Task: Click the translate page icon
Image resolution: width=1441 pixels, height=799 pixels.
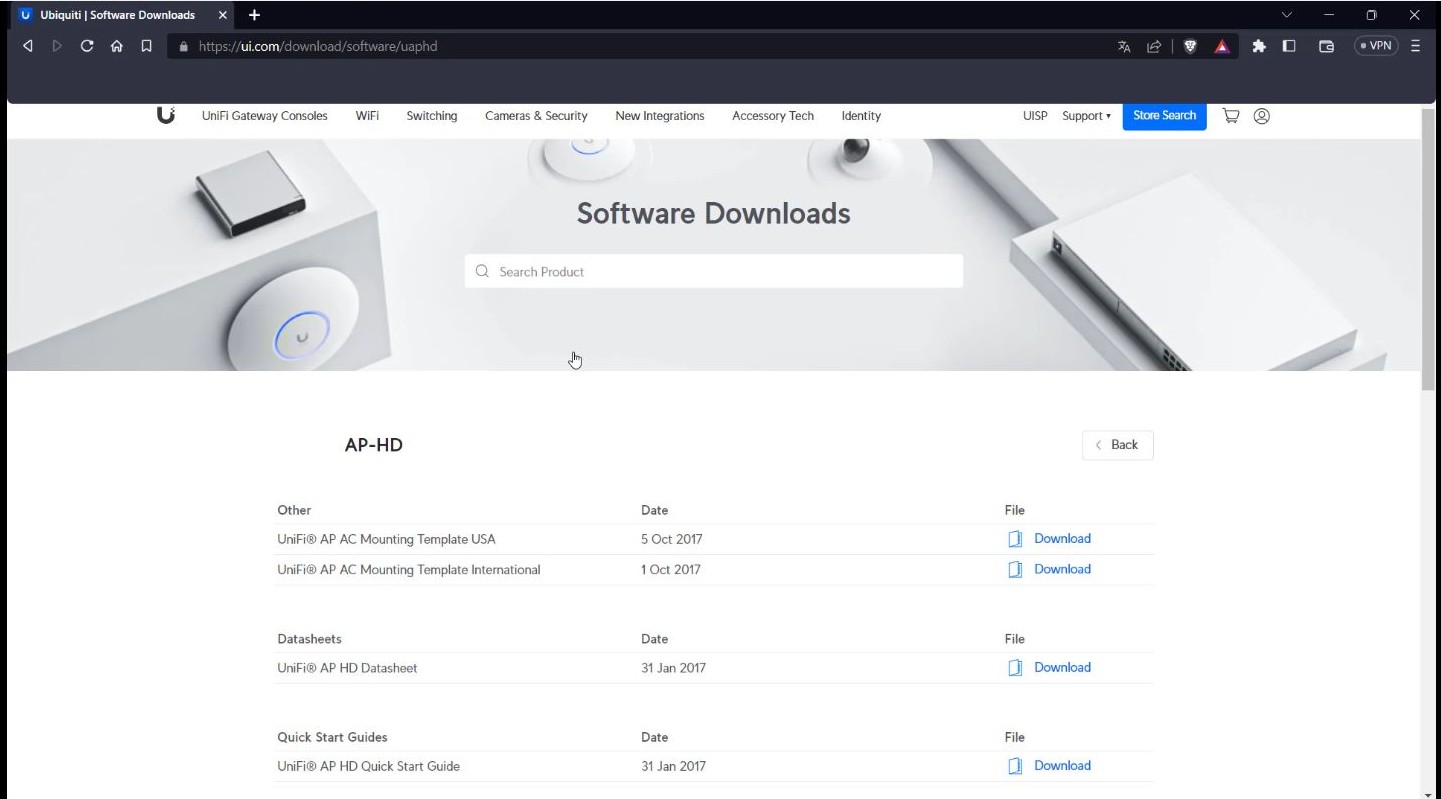Action: click(1124, 46)
